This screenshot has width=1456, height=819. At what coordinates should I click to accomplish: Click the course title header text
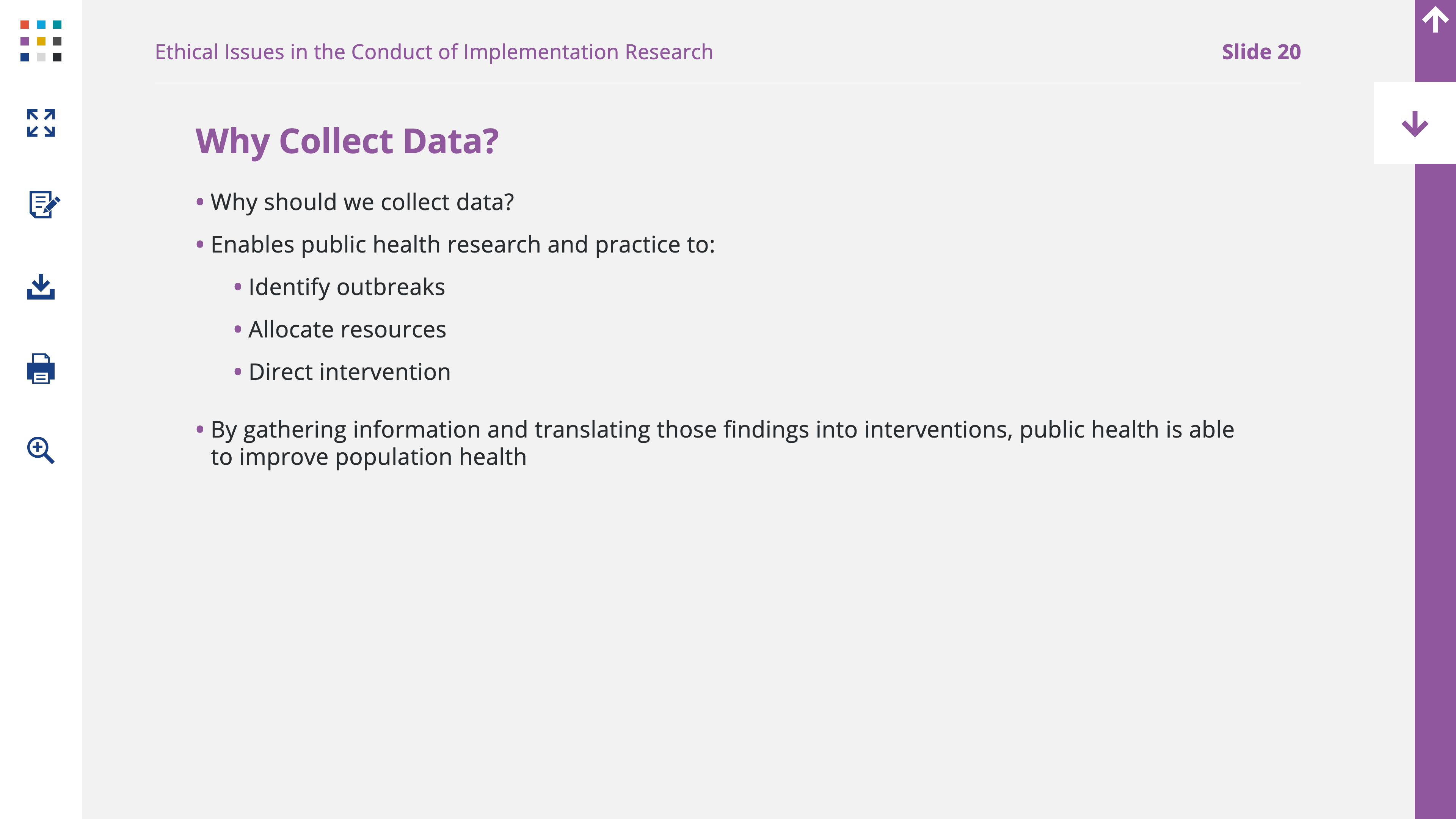(433, 52)
